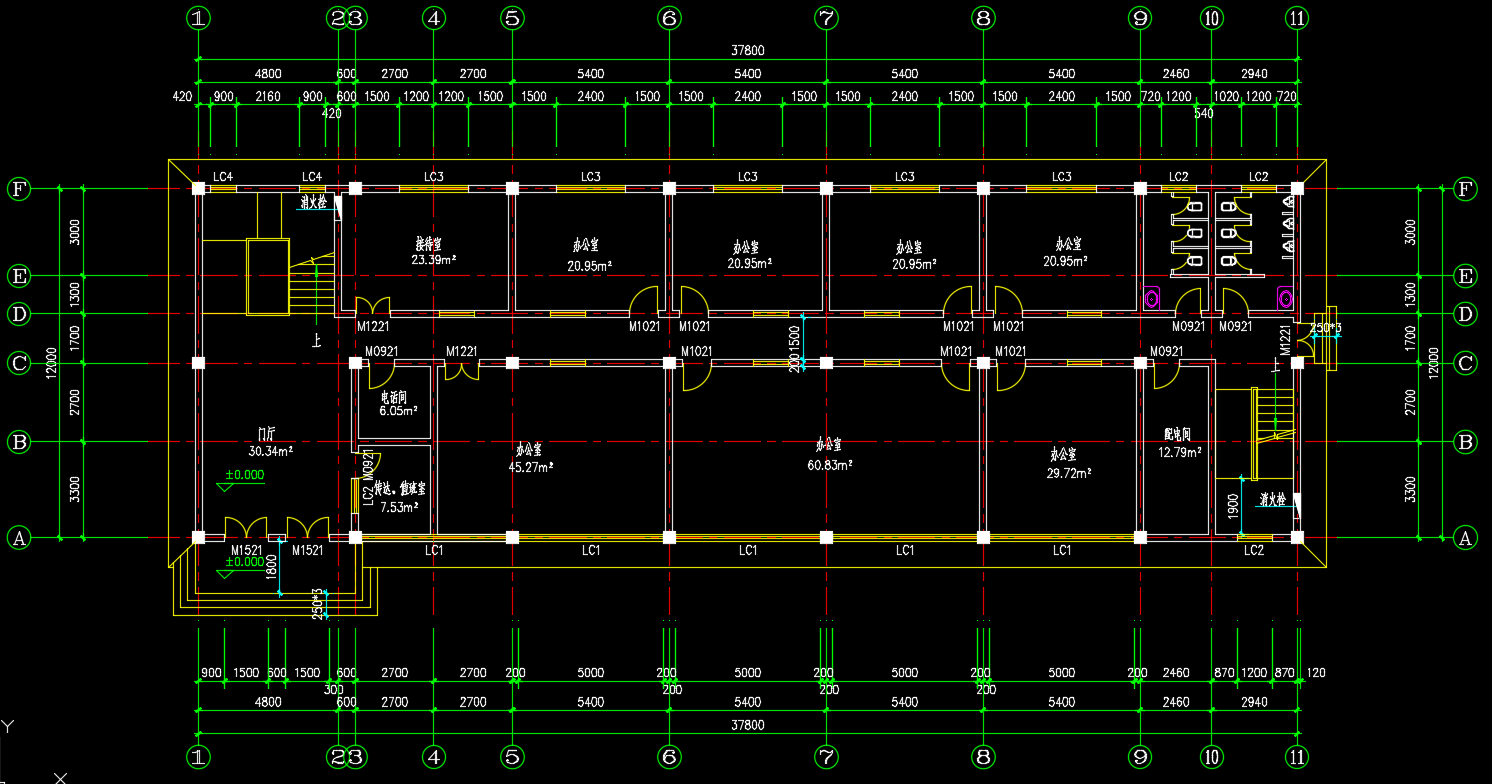The height and width of the screenshot is (784, 1492).
Task: Select the 23.39m² area text
Action: [433, 259]
